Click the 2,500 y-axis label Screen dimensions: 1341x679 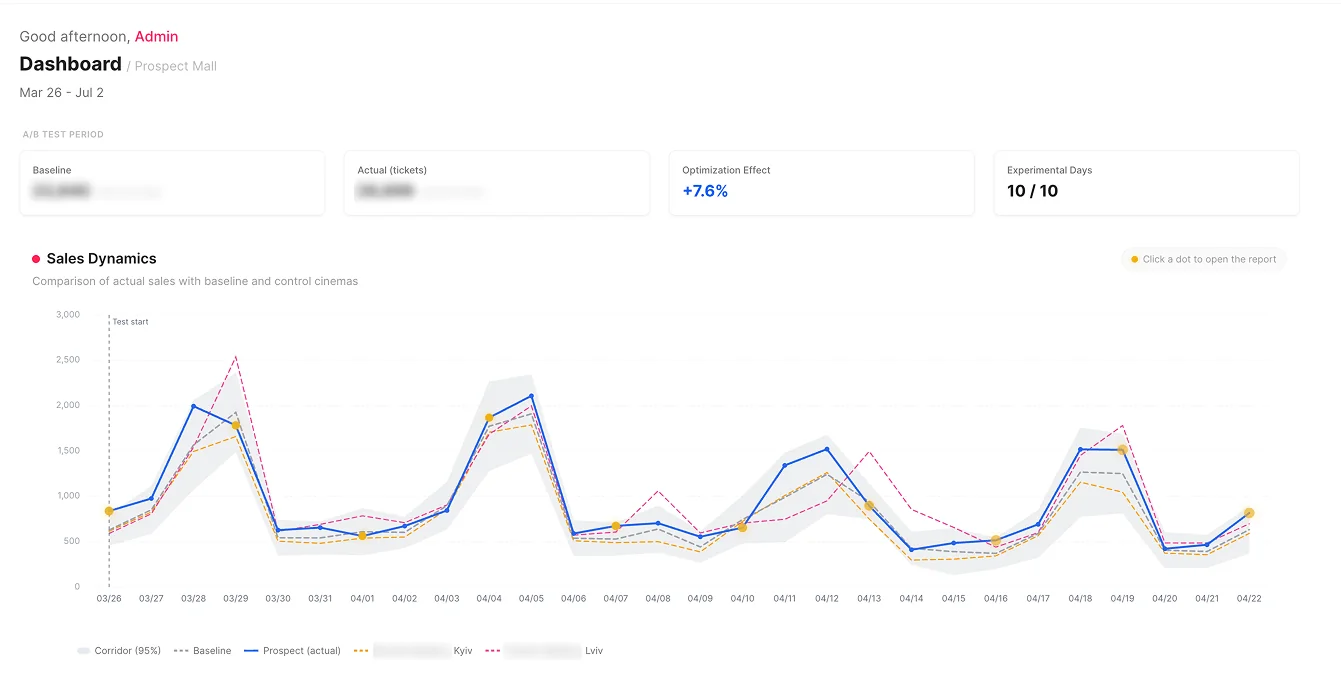68,360
